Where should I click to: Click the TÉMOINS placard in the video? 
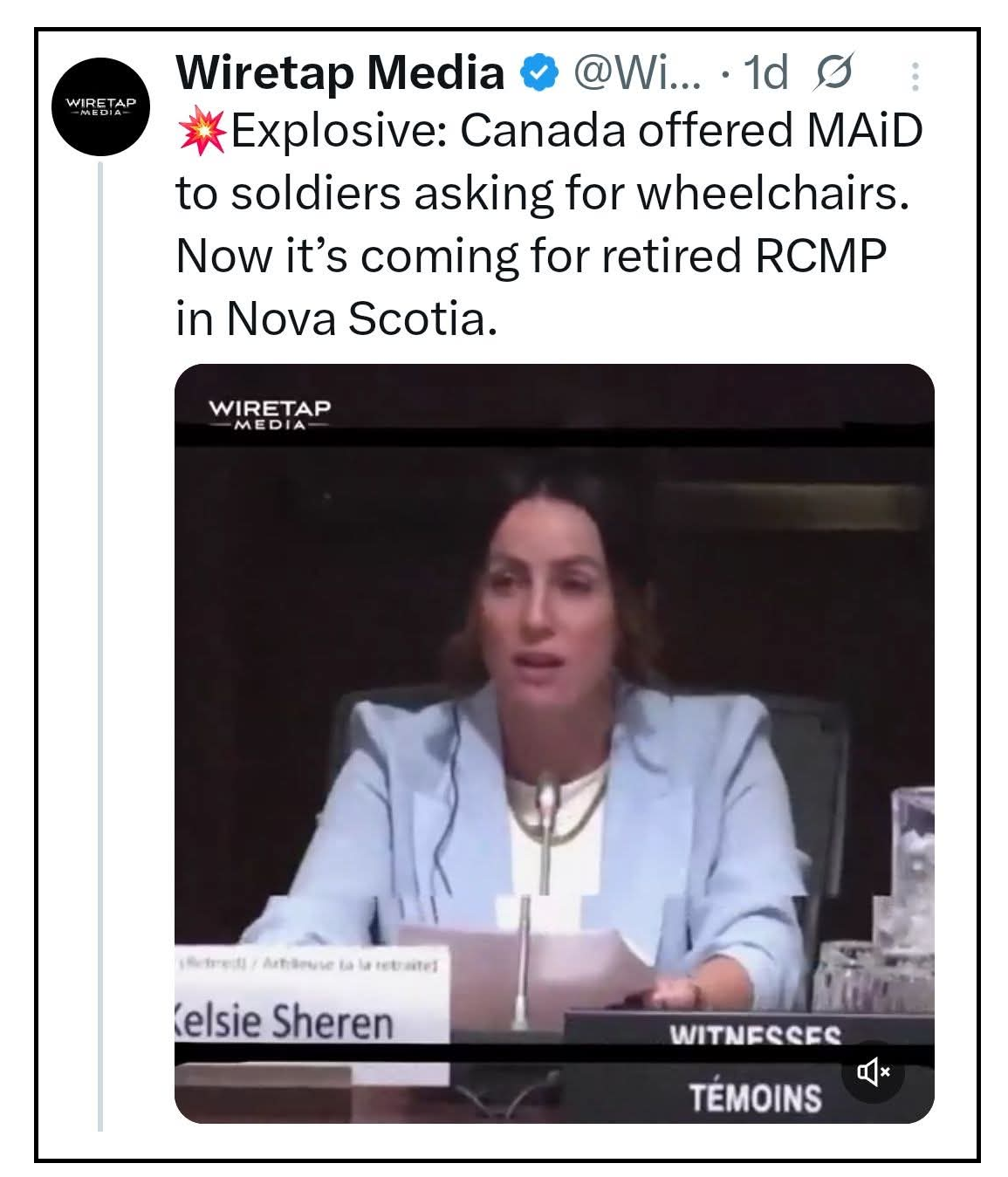(x=755, y=1098)
